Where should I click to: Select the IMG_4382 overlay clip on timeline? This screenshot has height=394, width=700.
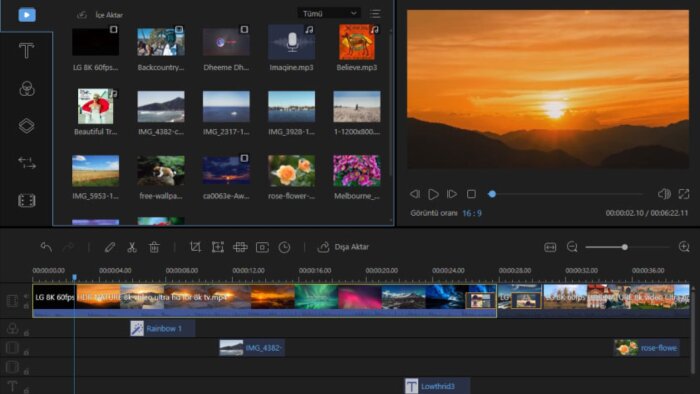pyautogui.click(x=252, y=348)
